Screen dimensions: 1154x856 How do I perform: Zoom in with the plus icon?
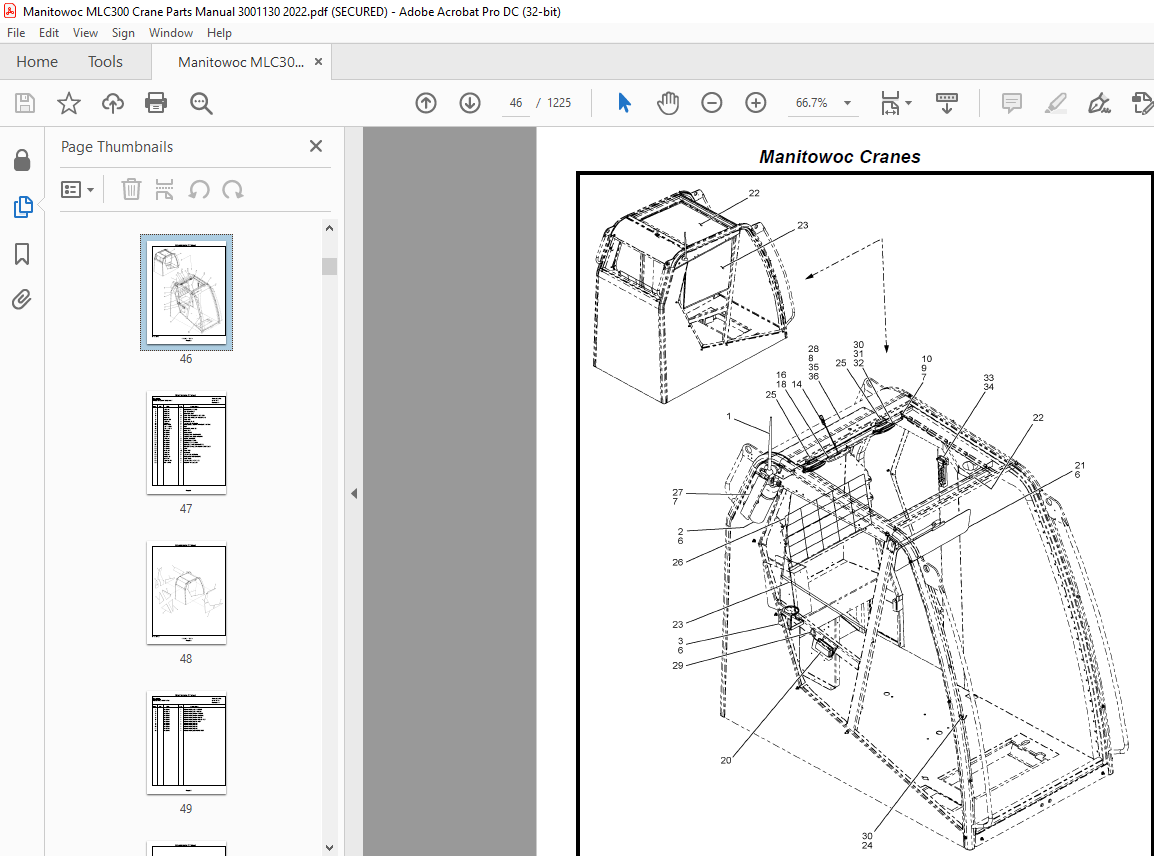point(756,103)
